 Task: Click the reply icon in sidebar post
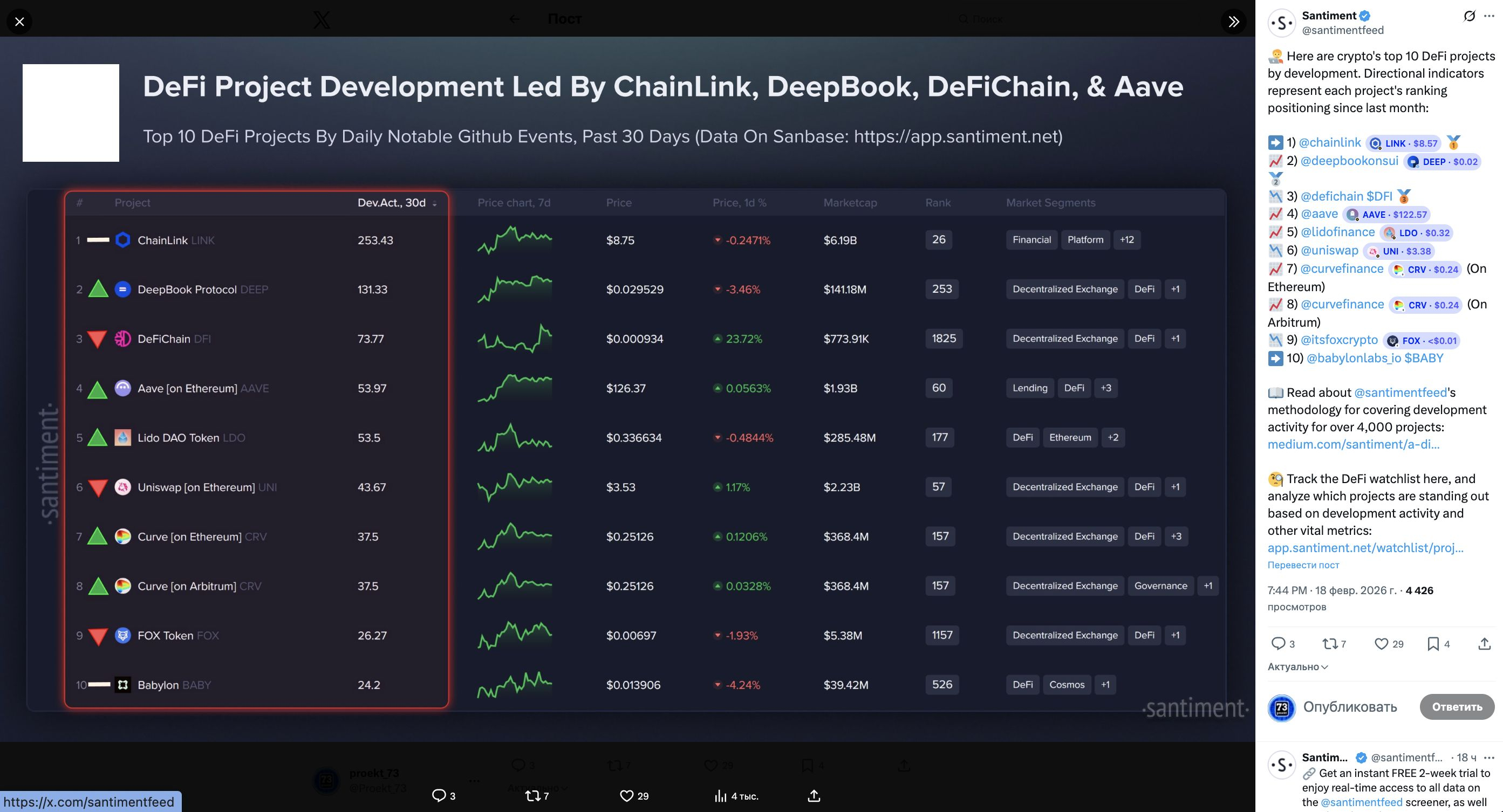tap(1278, 643)
